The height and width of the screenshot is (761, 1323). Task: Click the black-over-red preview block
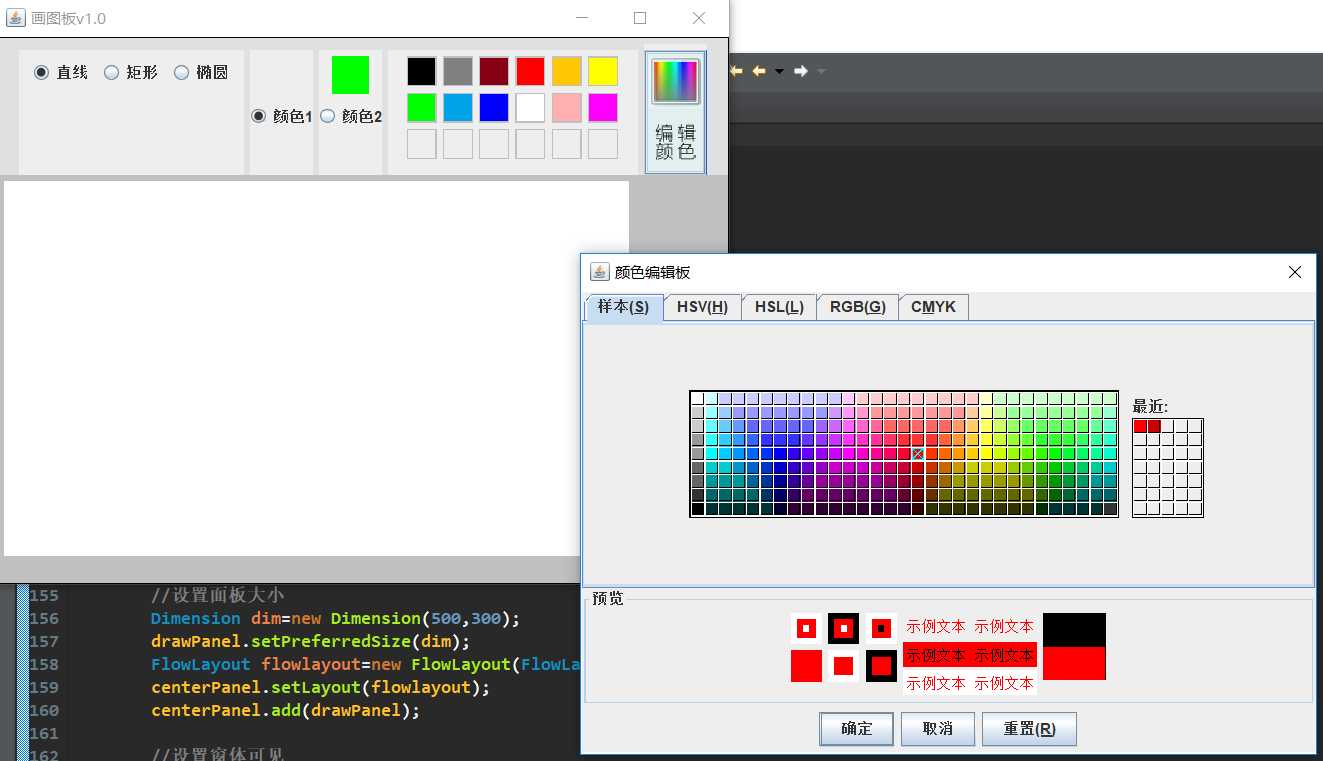pyautogui.click(x=1074, y=646)
